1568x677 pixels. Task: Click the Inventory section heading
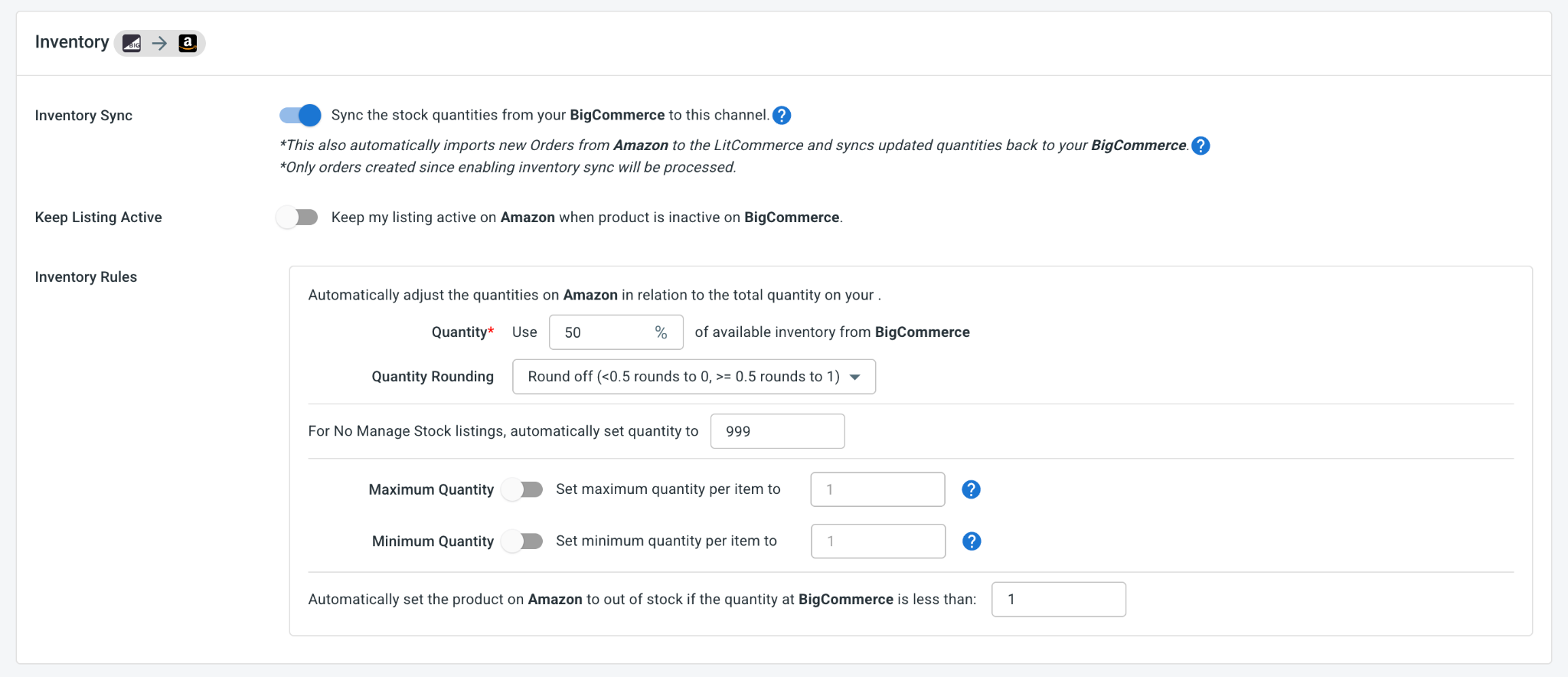72,42
